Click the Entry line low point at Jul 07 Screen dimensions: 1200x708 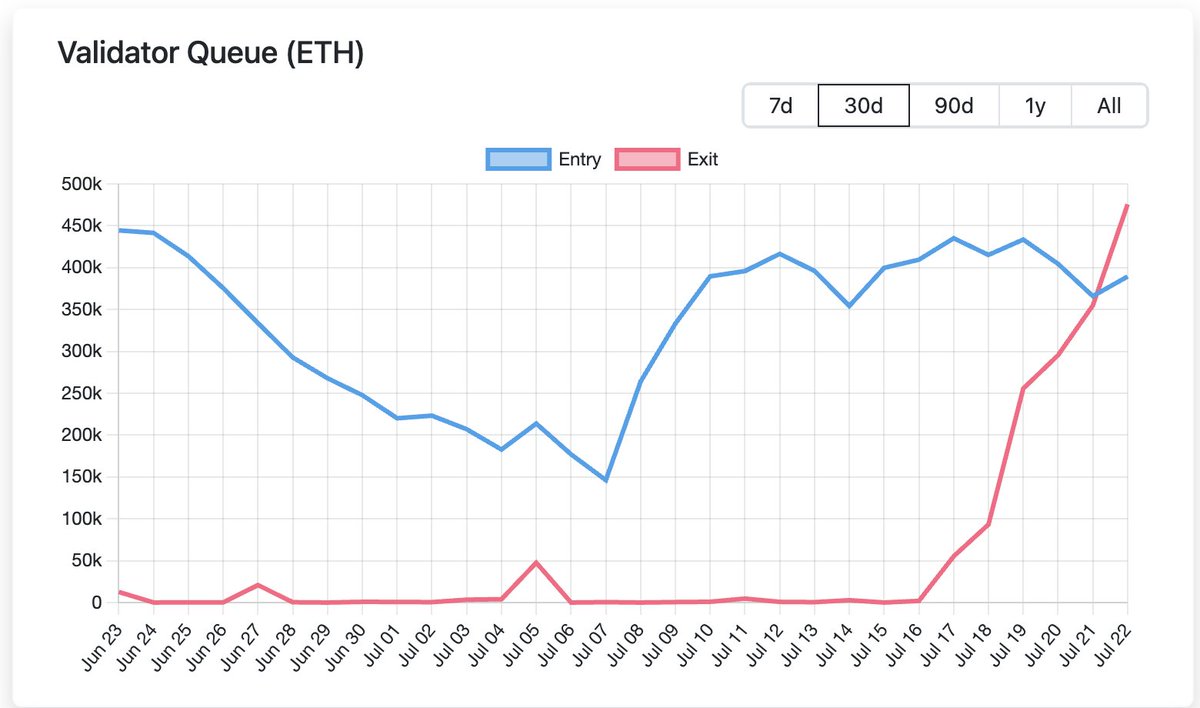click(606, 480)
